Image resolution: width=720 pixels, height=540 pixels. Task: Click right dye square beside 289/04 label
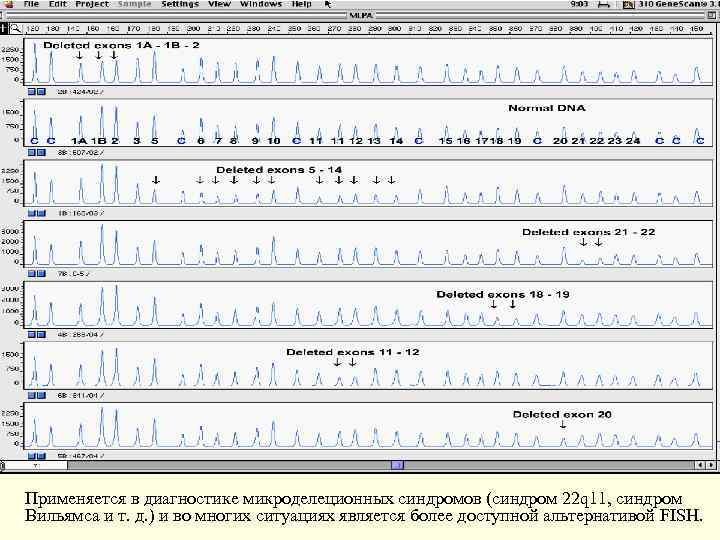[x=41, y=334]
